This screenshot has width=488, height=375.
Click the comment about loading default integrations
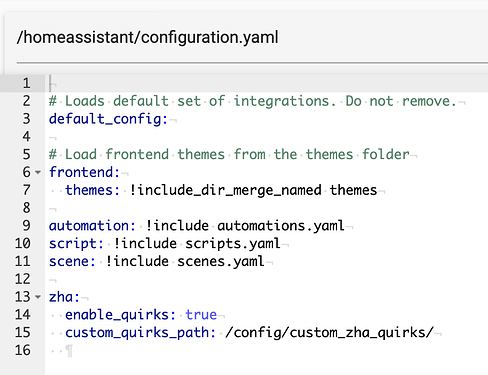[253, 101]
